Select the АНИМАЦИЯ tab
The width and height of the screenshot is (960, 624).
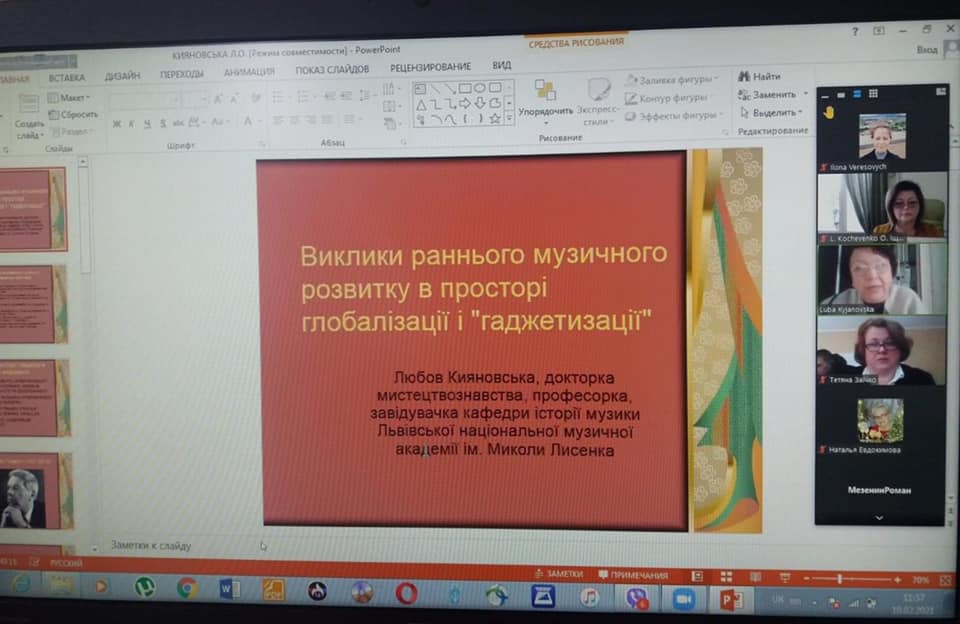click(249, 72)
